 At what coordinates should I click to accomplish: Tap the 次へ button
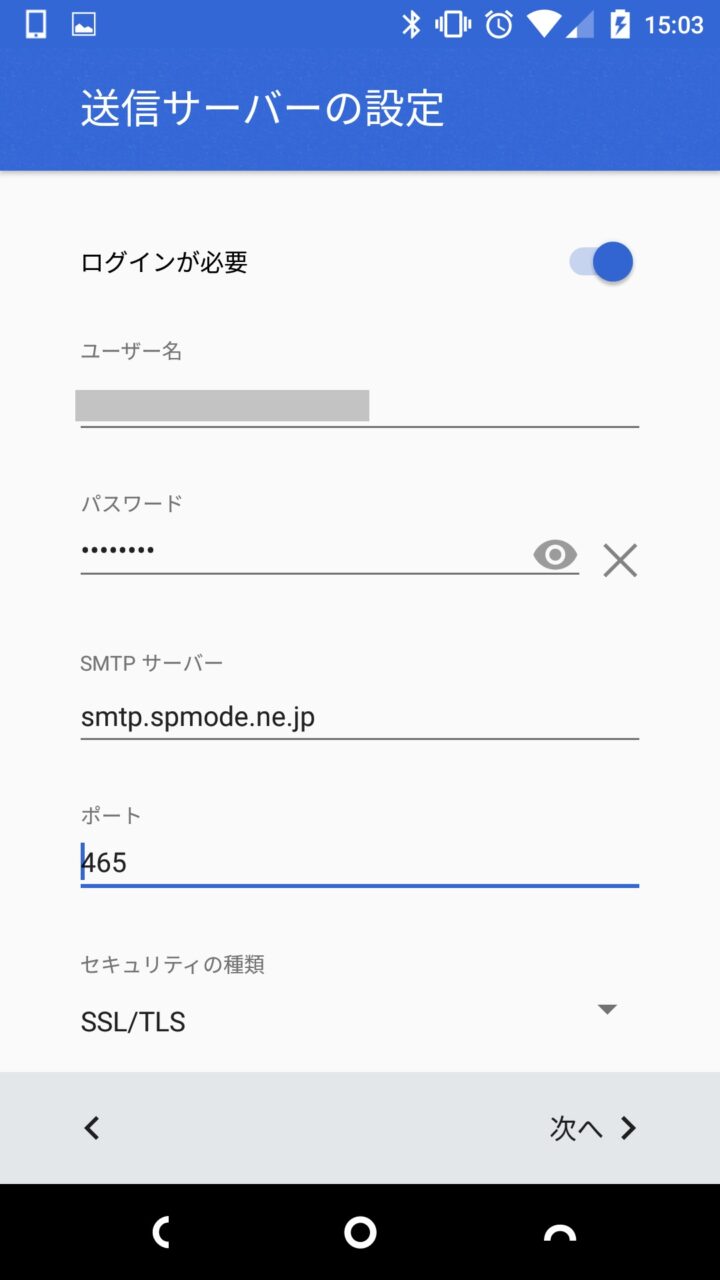pyautogui.click(x=576, y=1128)
